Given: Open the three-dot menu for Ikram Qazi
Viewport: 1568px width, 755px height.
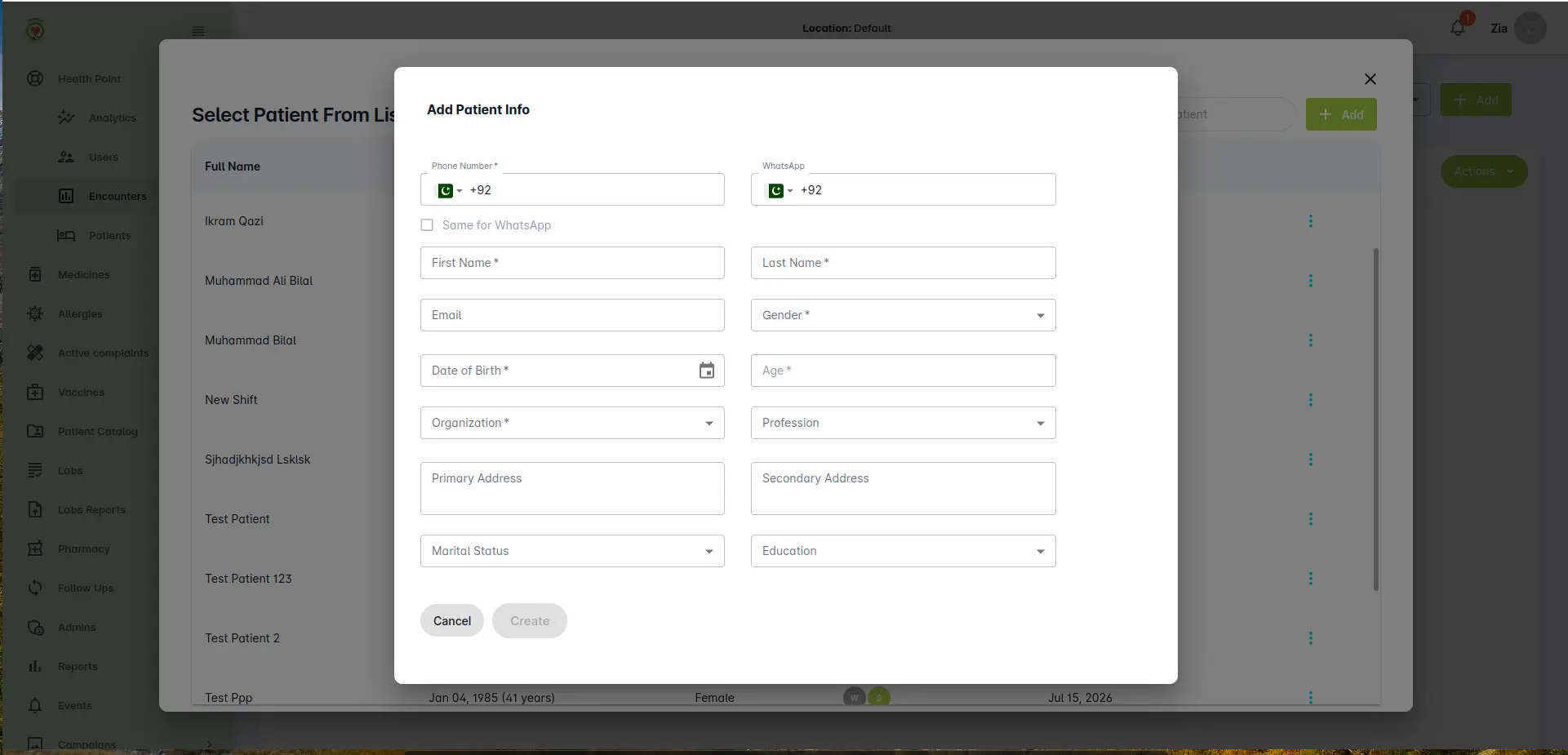Looking at the screenshot, I should pos(1311,221).
